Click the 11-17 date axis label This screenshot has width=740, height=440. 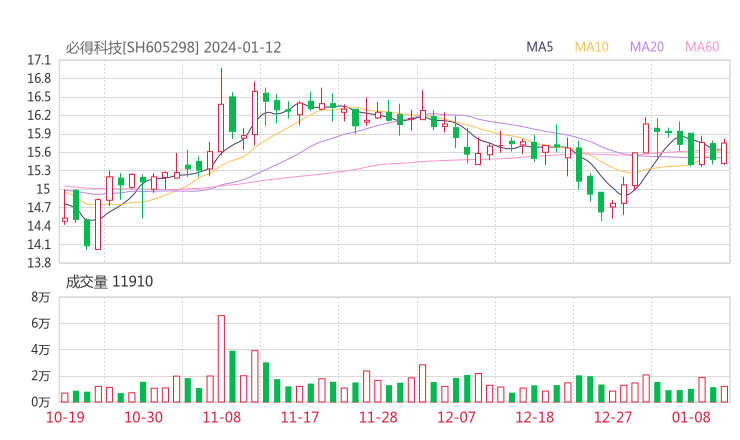tap(300, 417)
